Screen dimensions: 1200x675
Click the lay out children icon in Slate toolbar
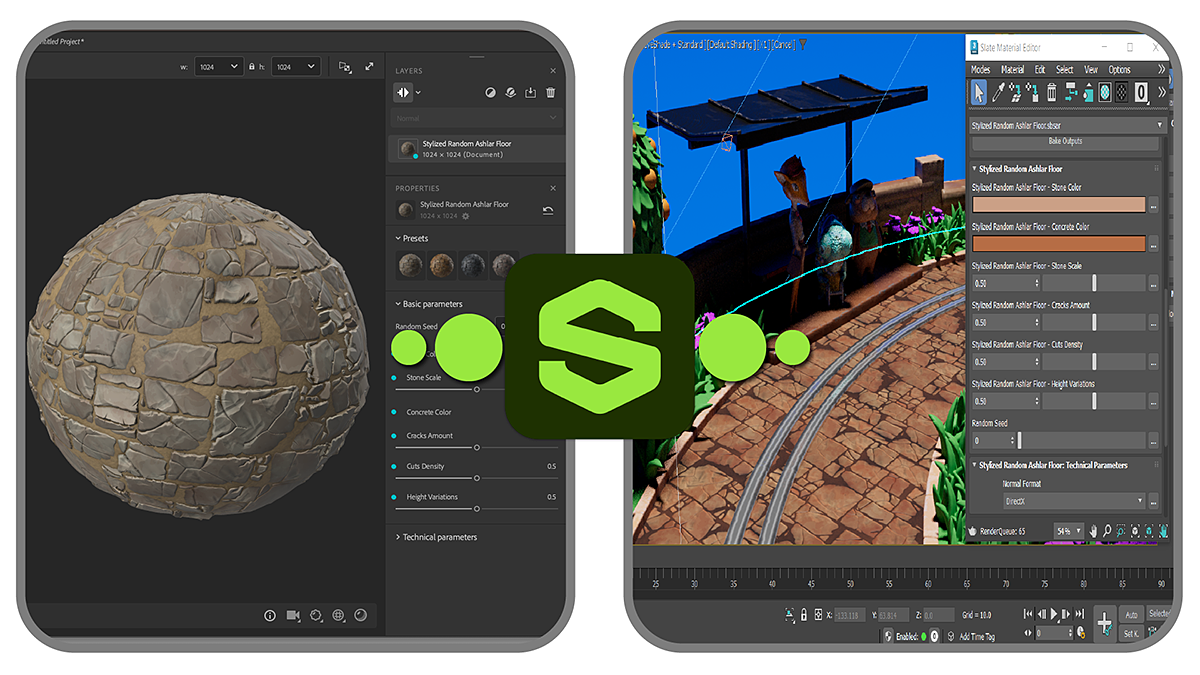1072,92
